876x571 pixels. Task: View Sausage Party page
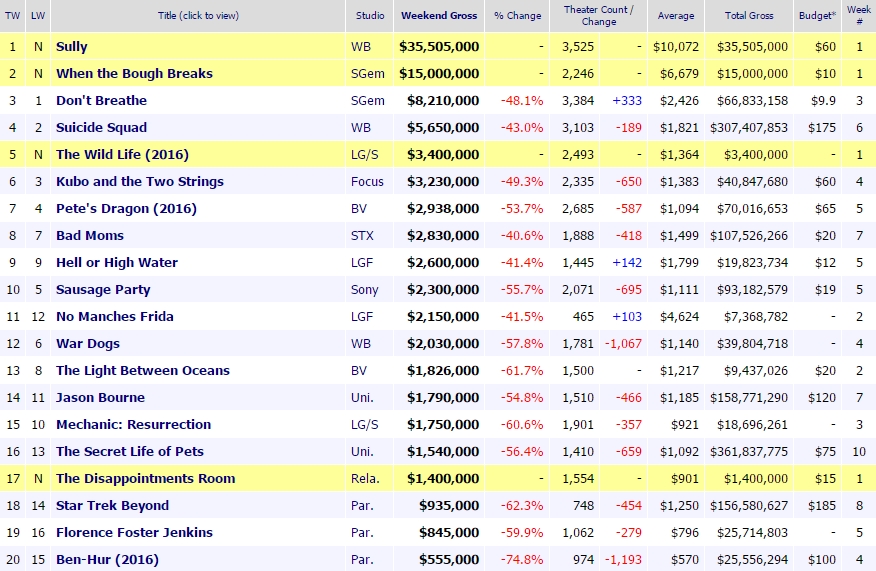tap(103, 289)
